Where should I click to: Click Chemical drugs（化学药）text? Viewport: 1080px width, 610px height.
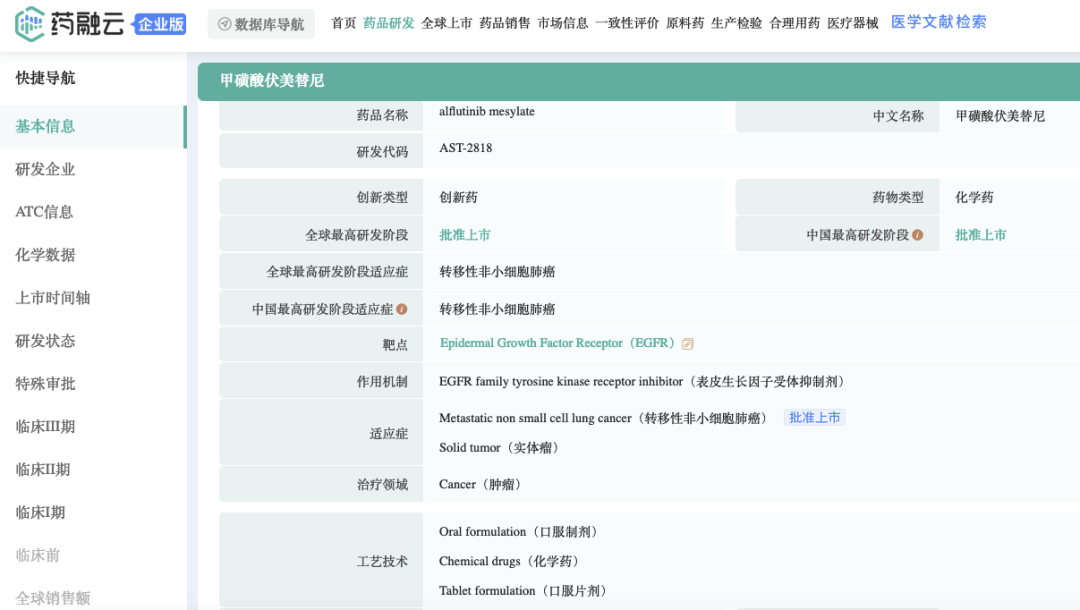511,561
